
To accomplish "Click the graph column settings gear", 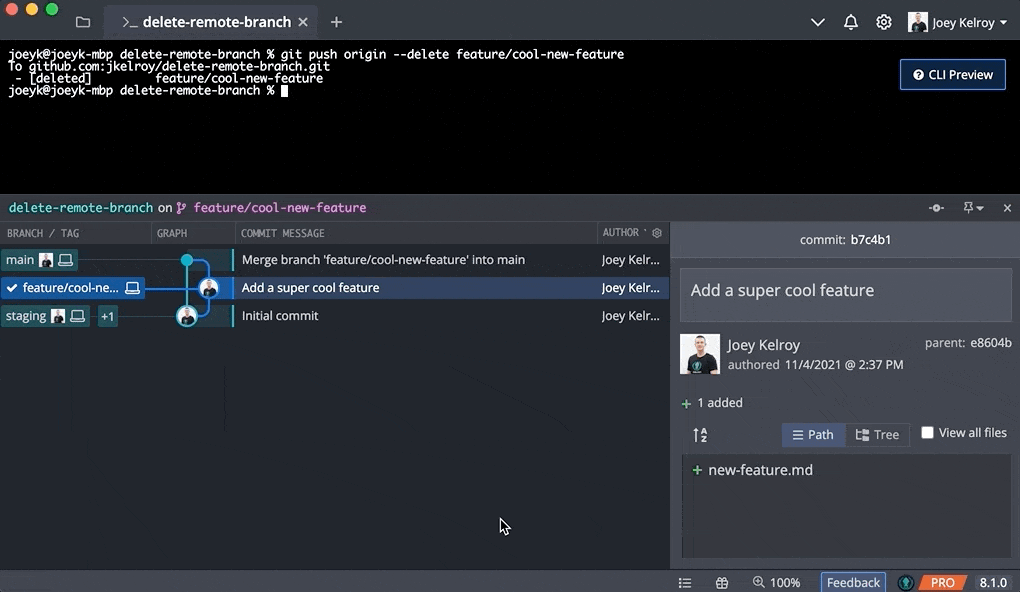I will click(x=657, y=233).
